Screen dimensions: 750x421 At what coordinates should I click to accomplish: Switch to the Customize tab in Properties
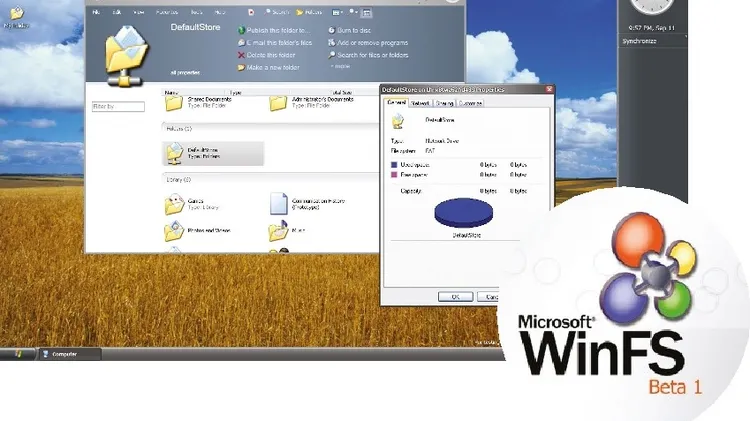(470, 103)
